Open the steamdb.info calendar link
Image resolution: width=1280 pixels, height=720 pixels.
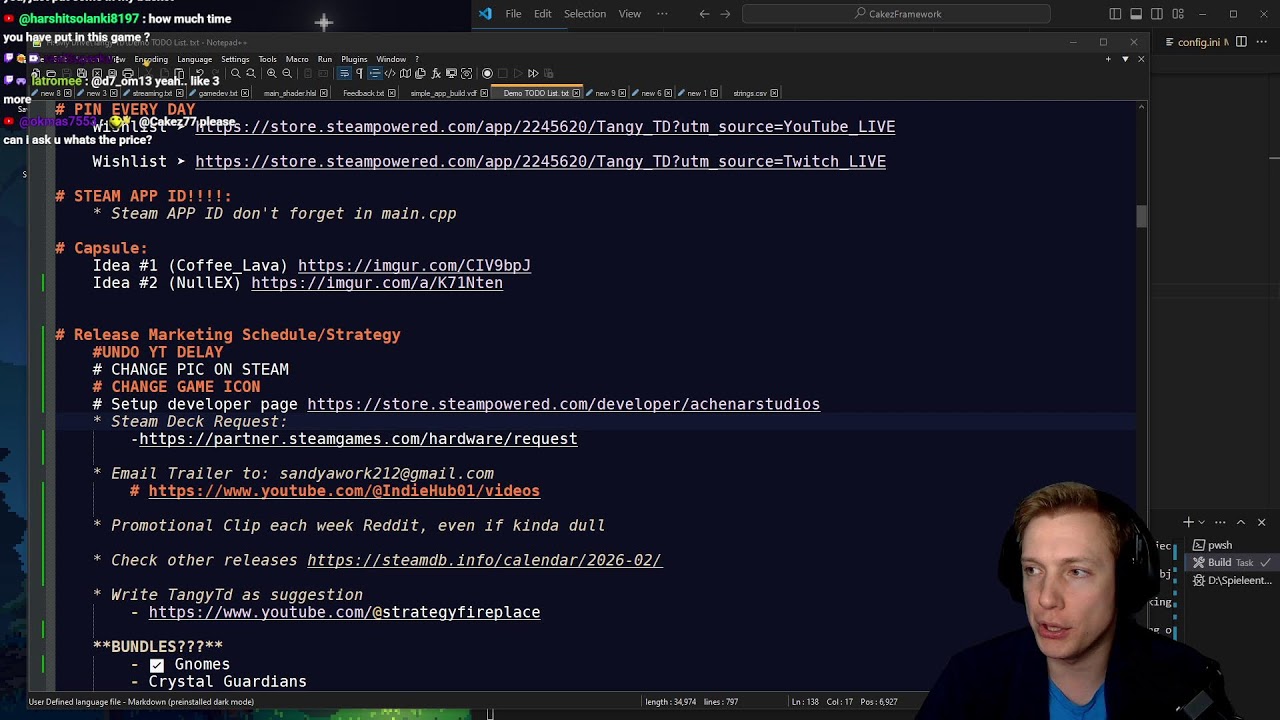click(484, 560)
